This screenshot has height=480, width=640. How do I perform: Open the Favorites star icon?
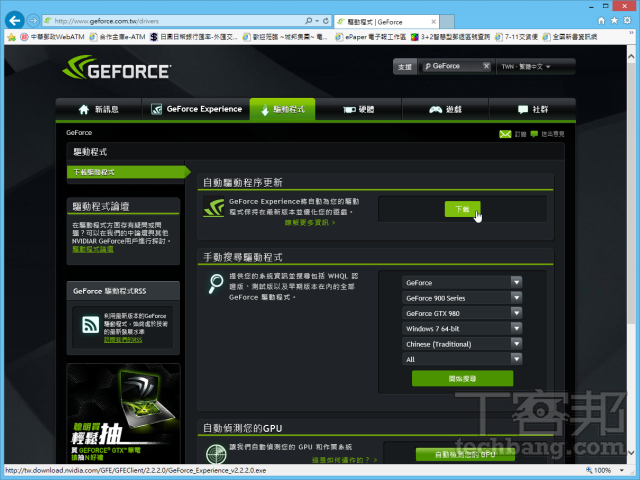tap(614, 20)
